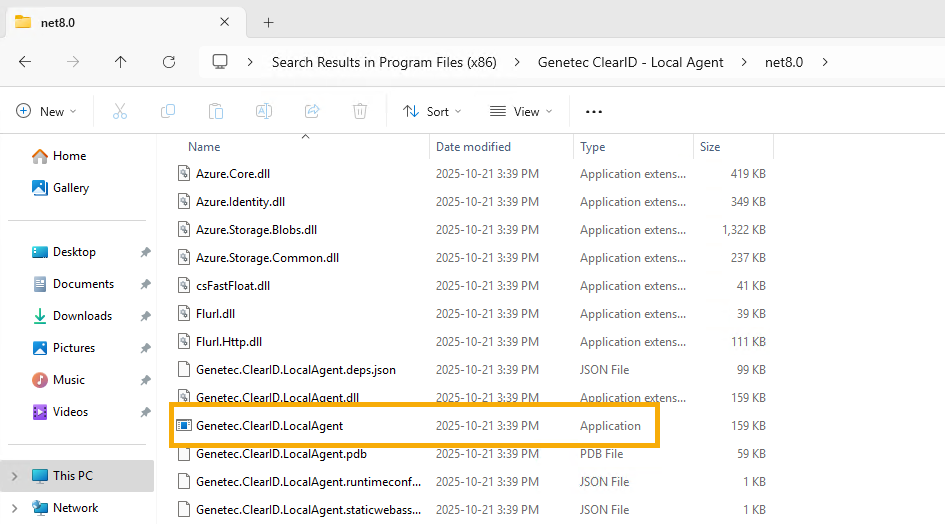Close the net8.0 tab
Viewport: 945px width, 524px height.
click(224, 22)
